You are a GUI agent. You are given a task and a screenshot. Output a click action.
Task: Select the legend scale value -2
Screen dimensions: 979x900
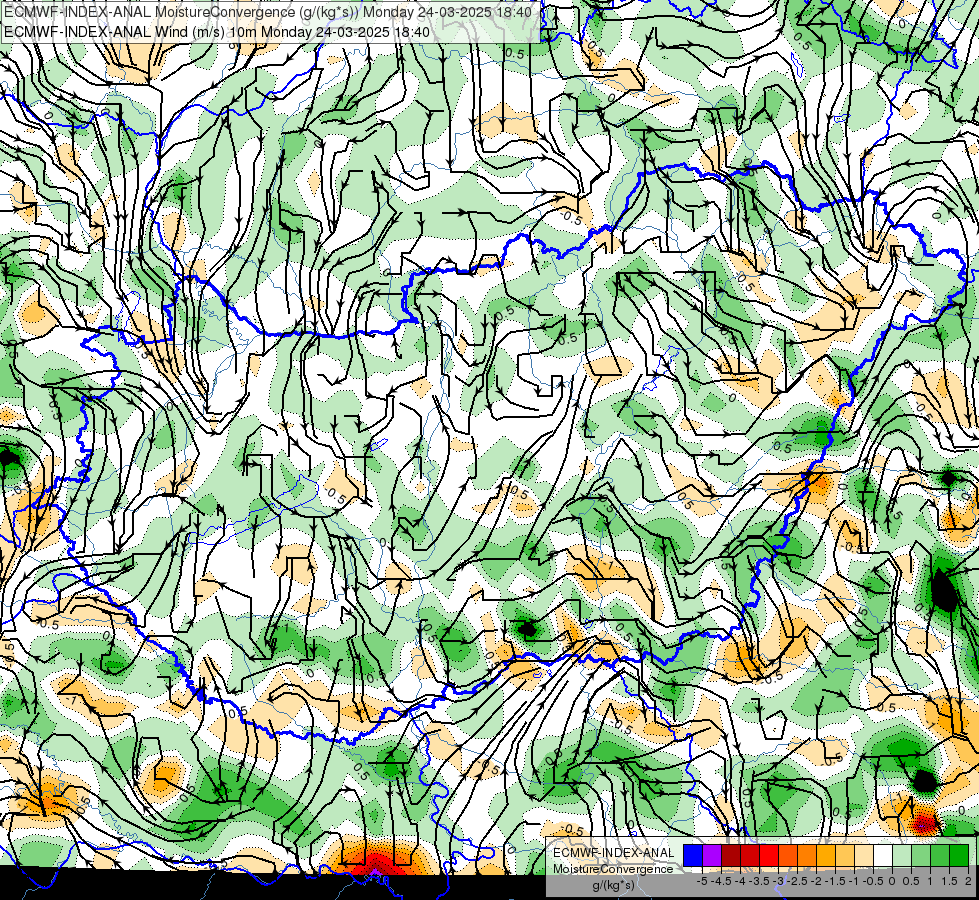point(816,881)
